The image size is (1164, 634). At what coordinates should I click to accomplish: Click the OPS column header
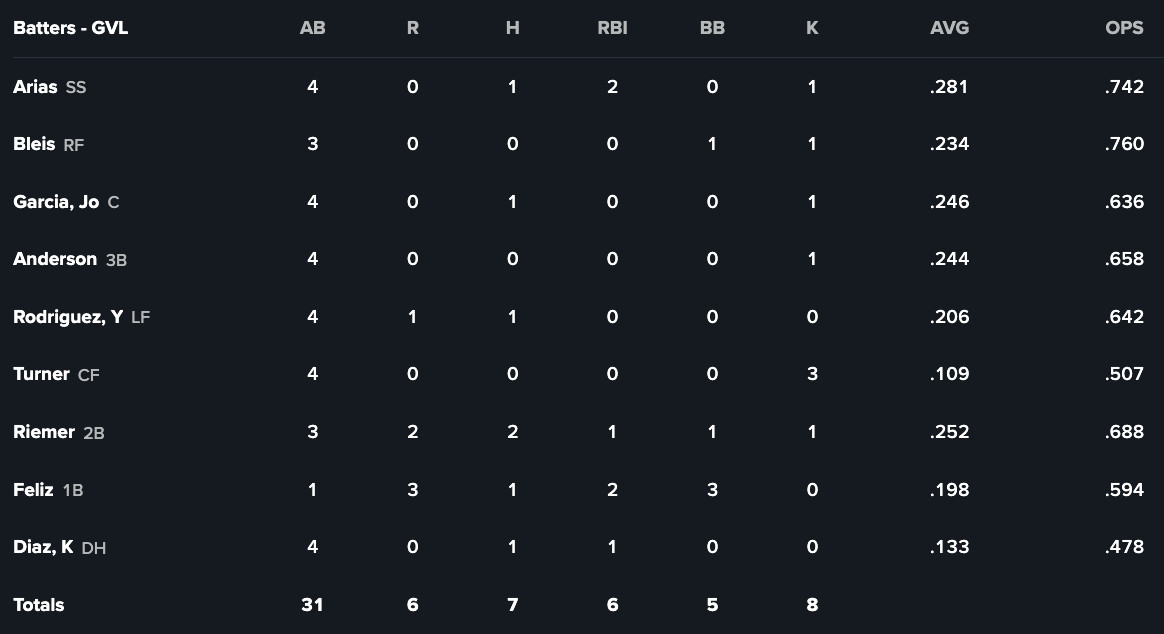(x=1124, y=28)
